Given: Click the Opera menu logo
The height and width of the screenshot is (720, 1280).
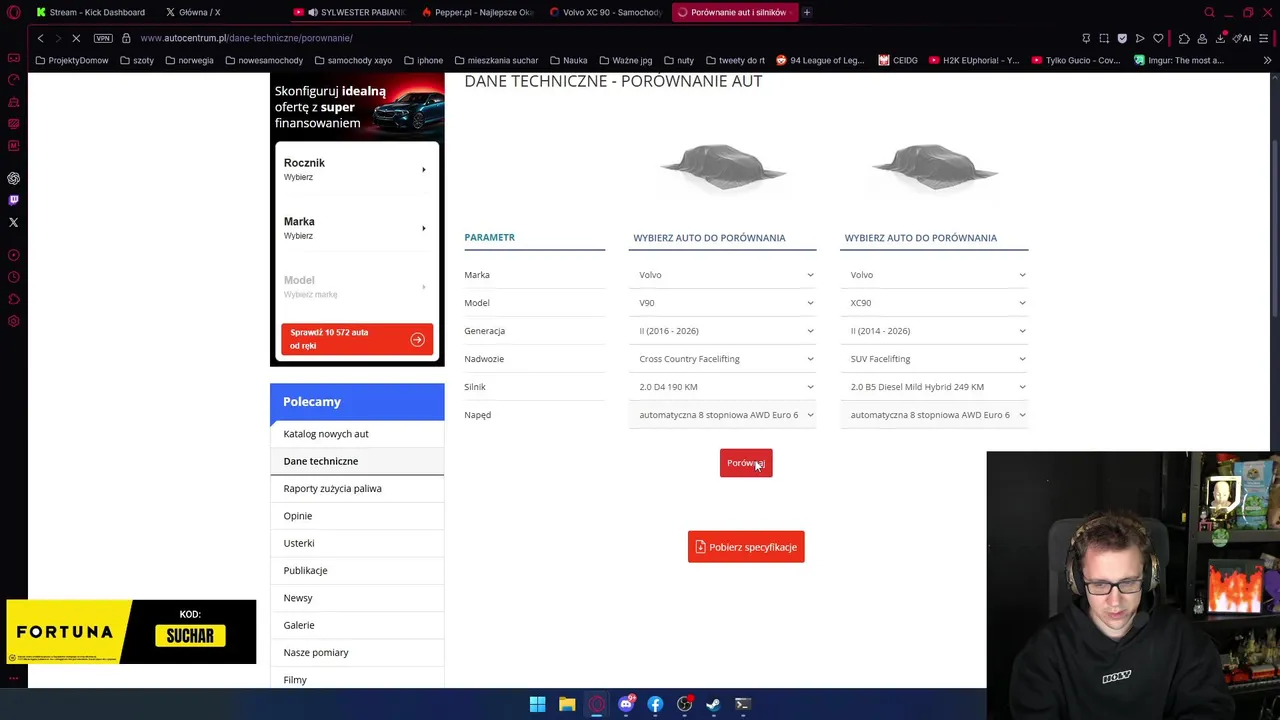Looking at the screenshot, I should click(13, 12).
